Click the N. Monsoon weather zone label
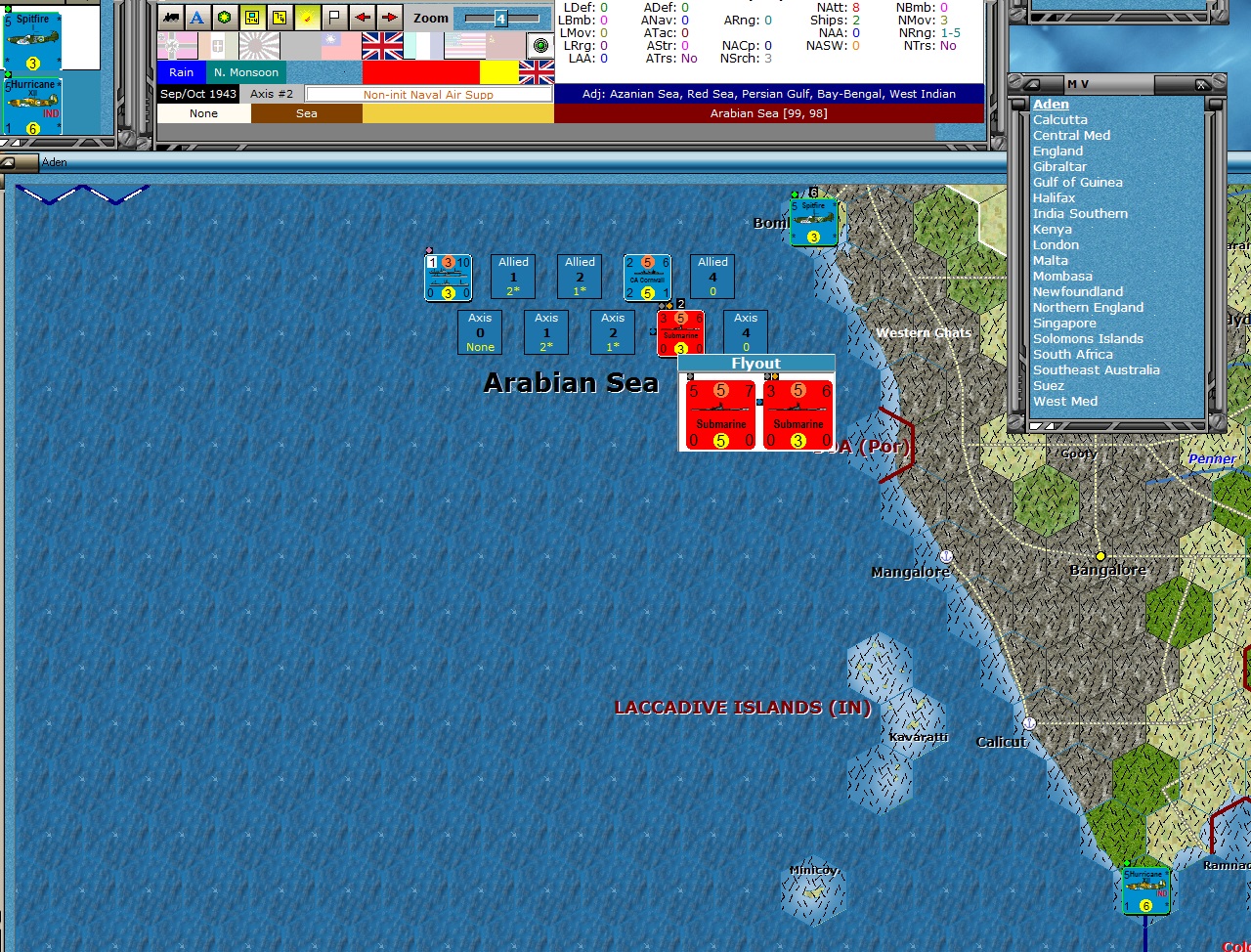This screenshot has width=1251, height=952. click(x=246, y=72)
